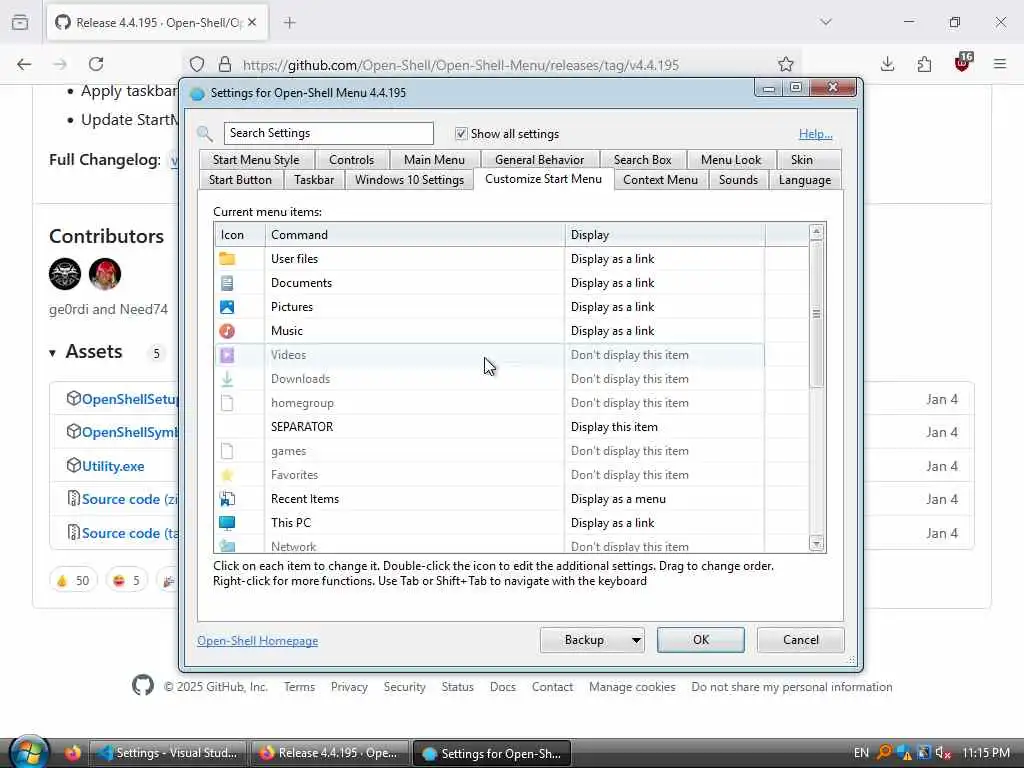This screenshot has width=1024, height=768.
Task: Click the Pictures row icon
Action: (x=227, y=307)
